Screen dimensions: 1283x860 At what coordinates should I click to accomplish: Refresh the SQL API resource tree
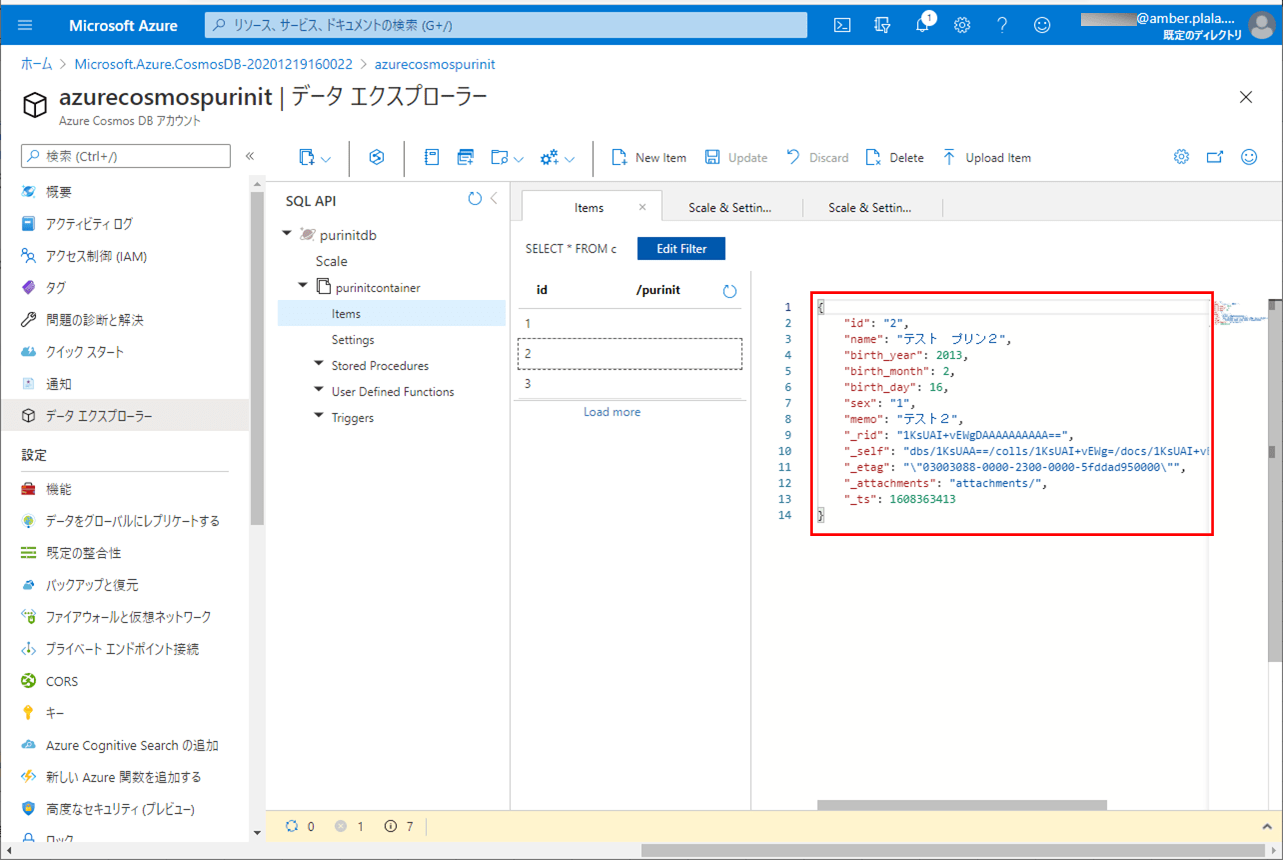[x=475, y=199]
